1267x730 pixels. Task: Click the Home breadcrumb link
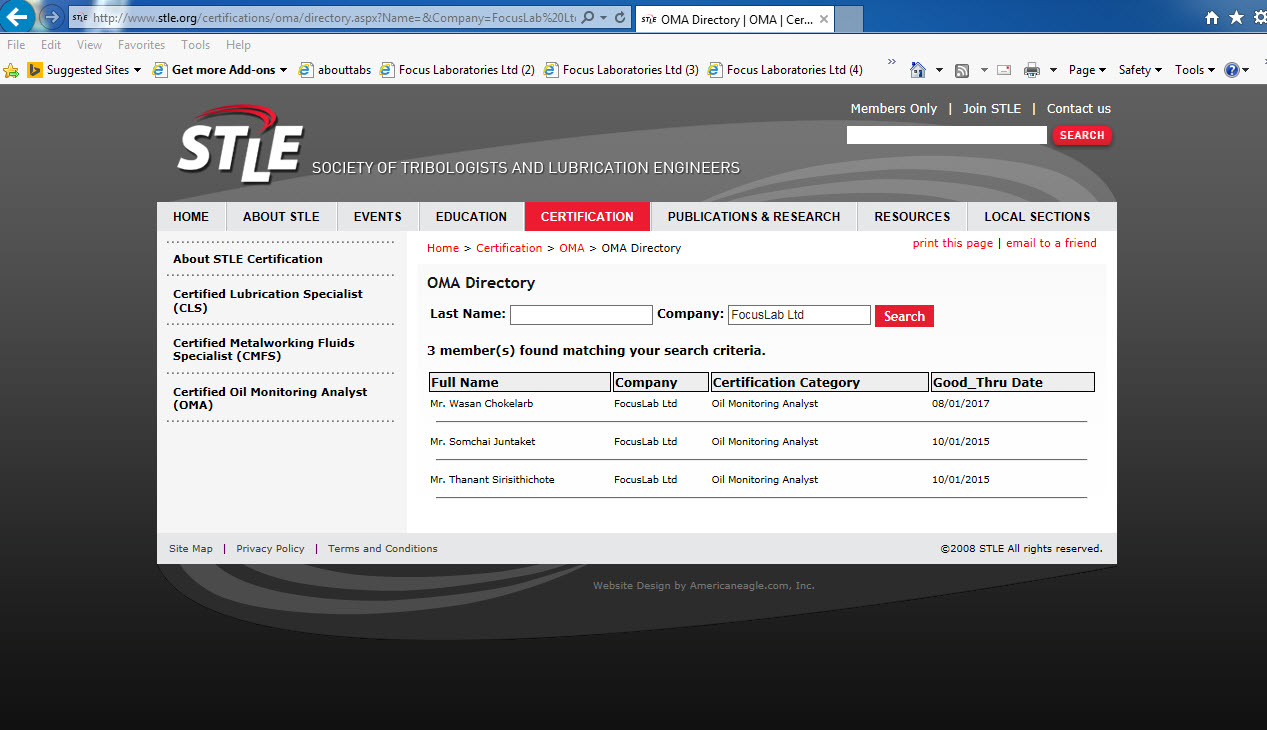click(x=443, y=248)
